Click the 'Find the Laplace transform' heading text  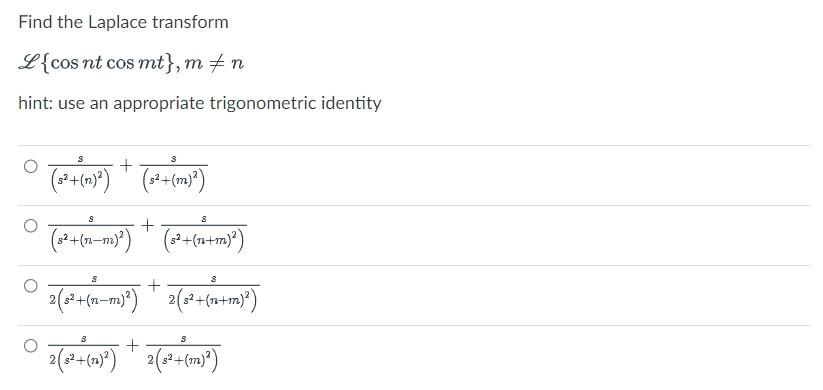[123, 23]
